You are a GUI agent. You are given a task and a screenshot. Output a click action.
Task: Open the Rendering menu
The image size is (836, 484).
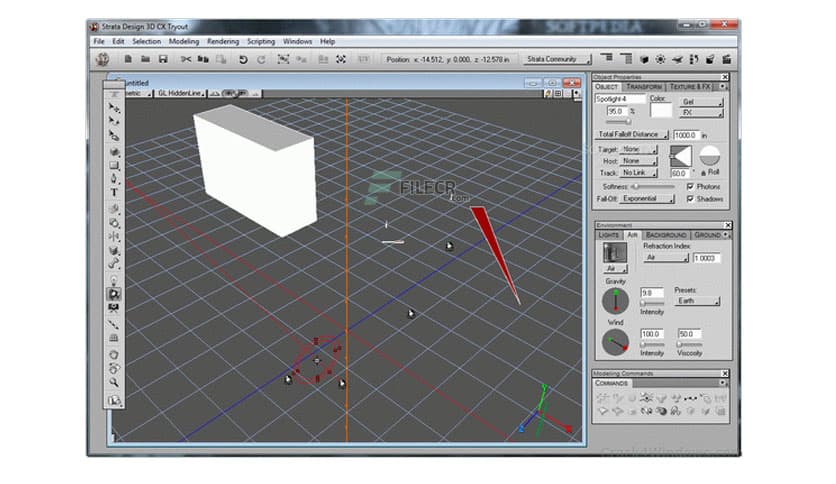(223, 41)
